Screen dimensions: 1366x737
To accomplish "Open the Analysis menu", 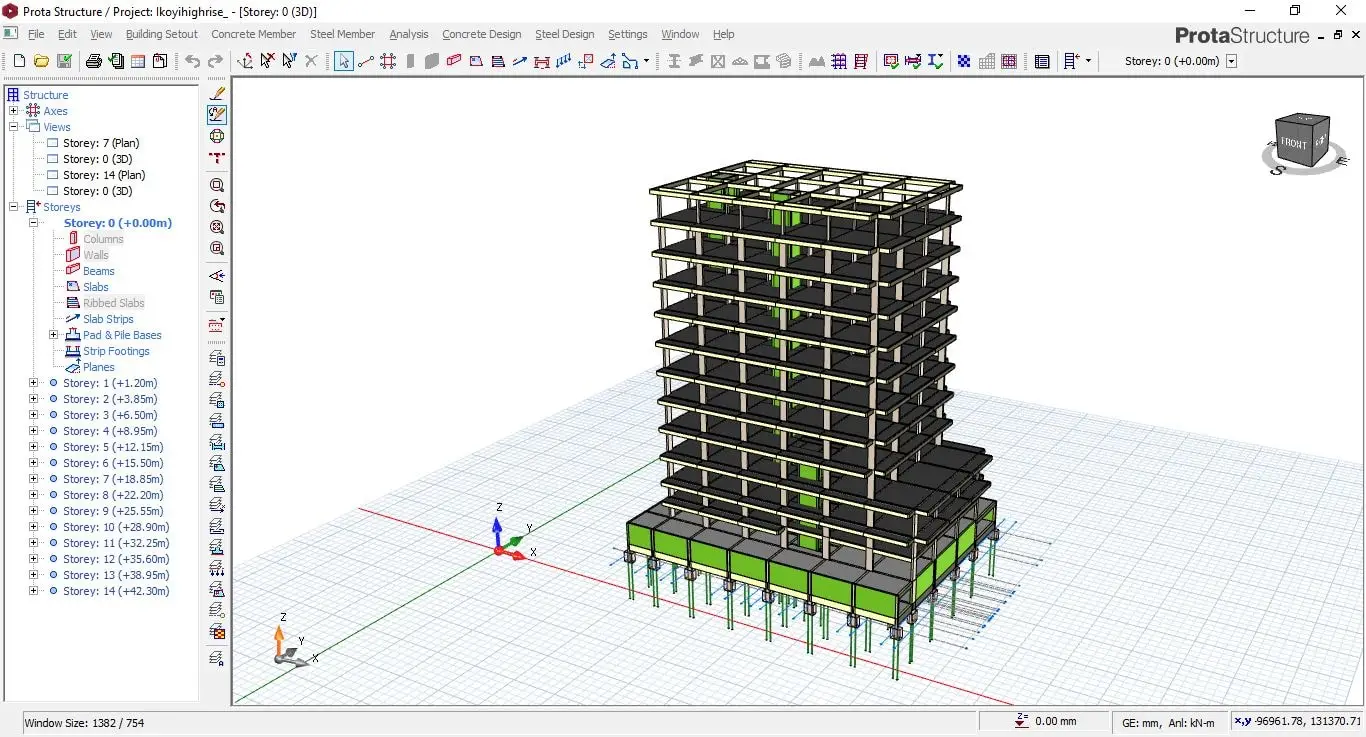I will [408, 34].
